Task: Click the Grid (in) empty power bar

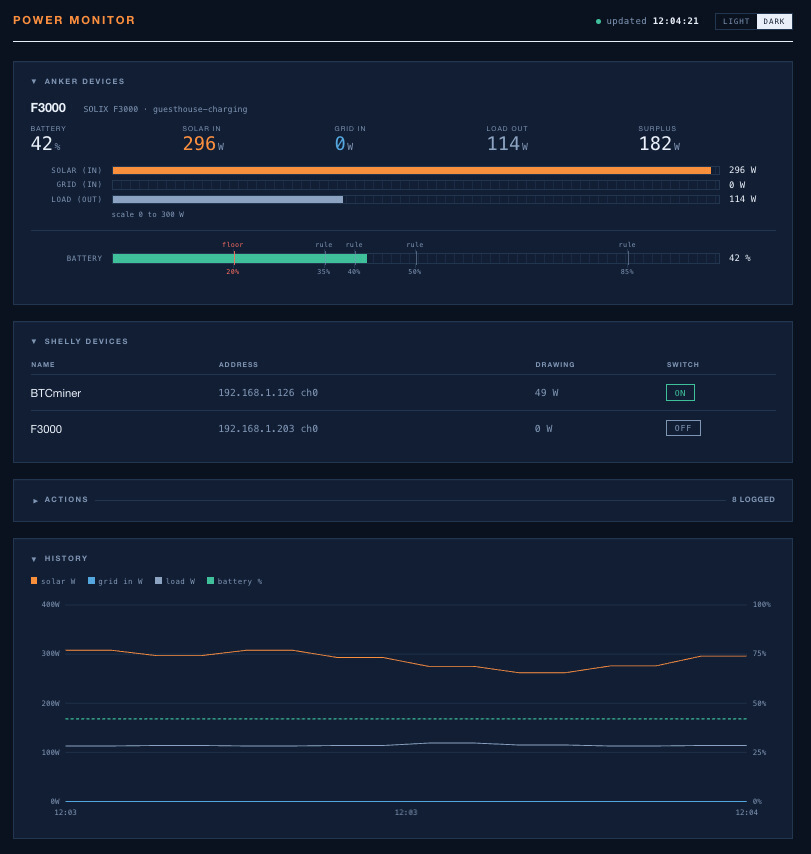Action: coord(416,185)
